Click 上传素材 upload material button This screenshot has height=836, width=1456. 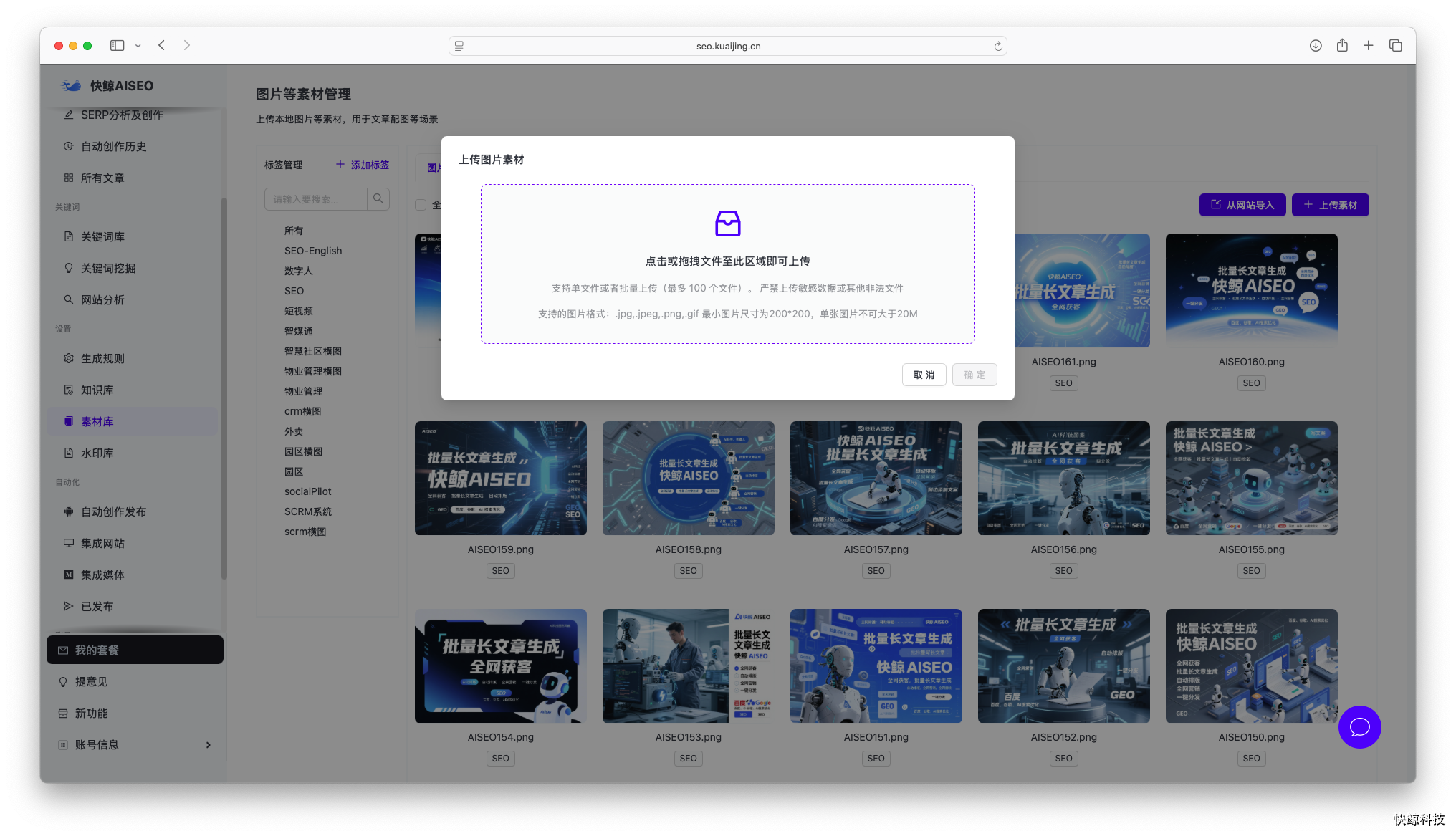[1330, 205]
